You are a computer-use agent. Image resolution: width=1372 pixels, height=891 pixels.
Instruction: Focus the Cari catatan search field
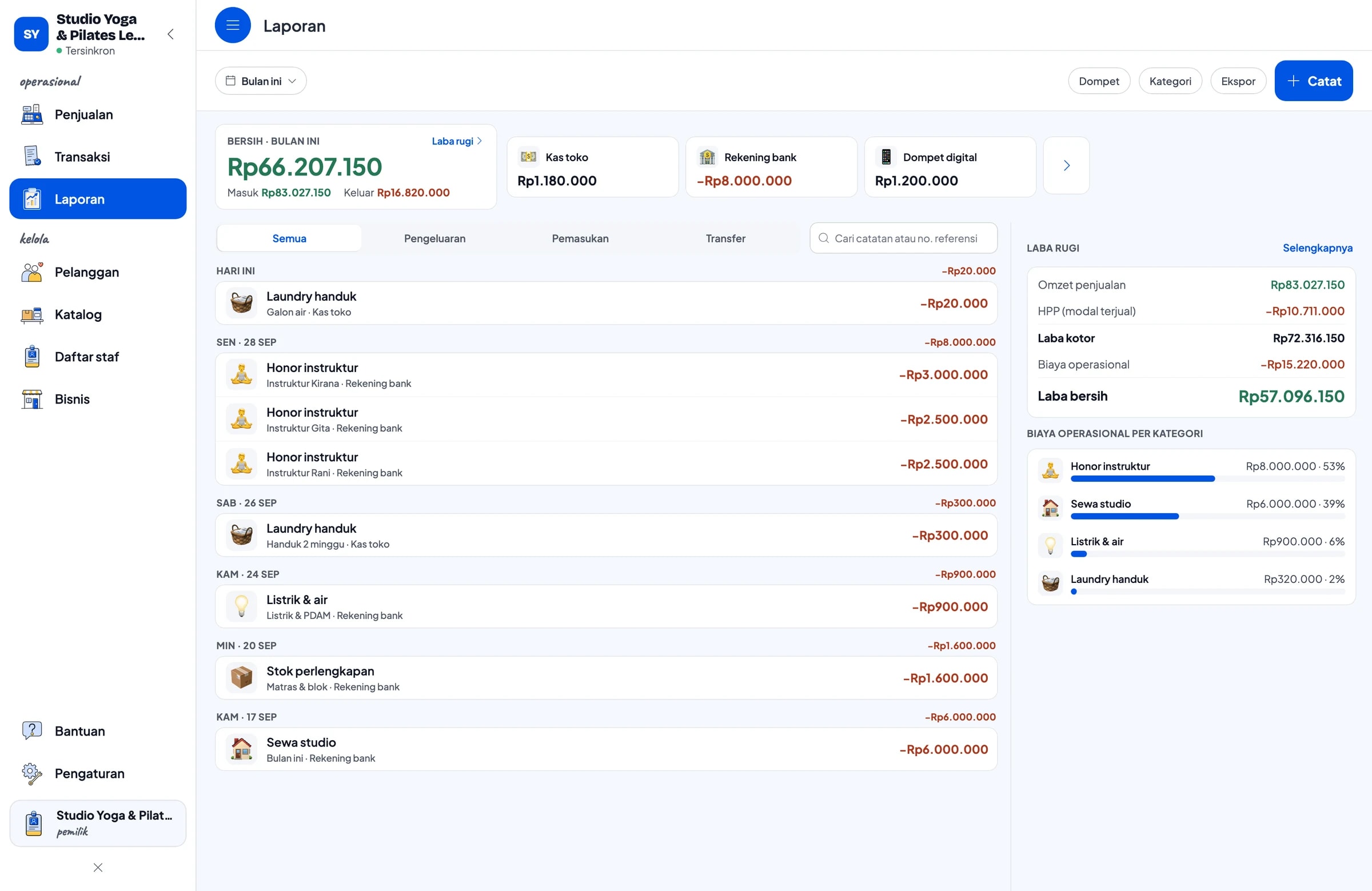[903, 238]
